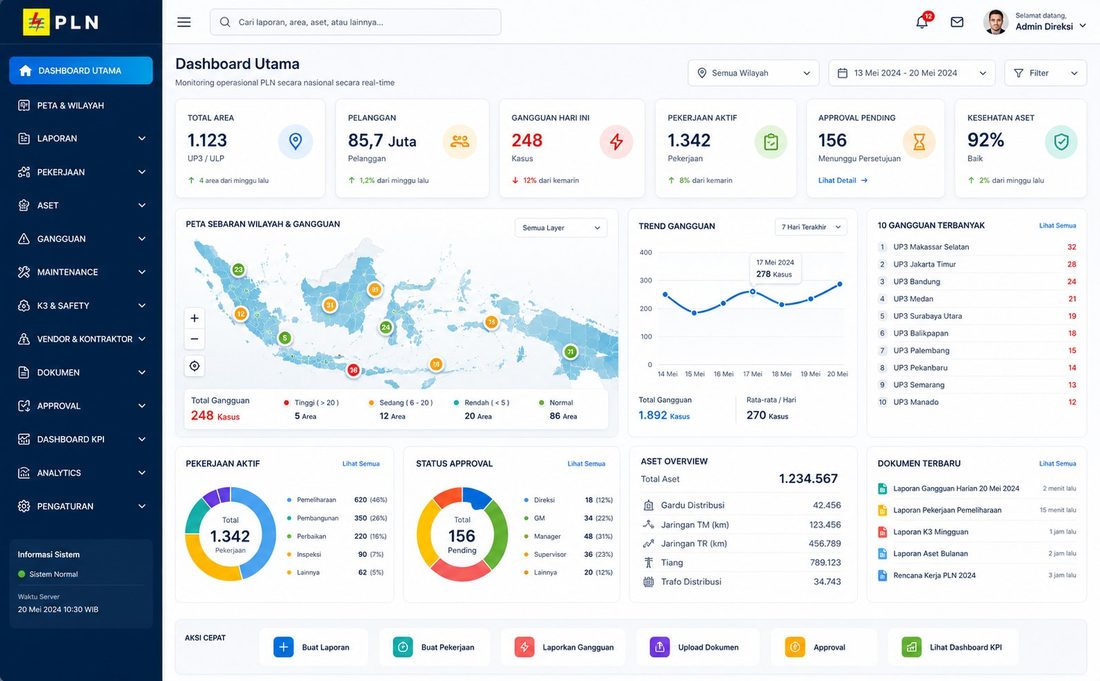The width and height of the screenshot is (1100, 681).
Task: Click the Lihat Dashboard KPI green icon
Action: click(911, 647)
